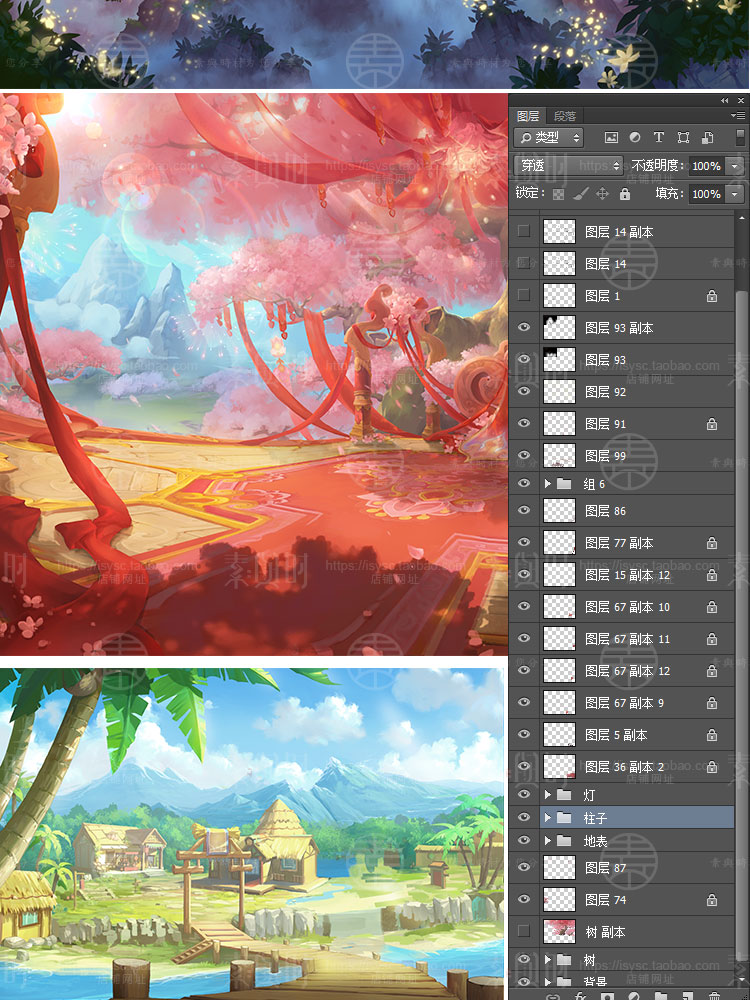
Task: Click folder icon of group 灯
Action: (x=564, y=794)
